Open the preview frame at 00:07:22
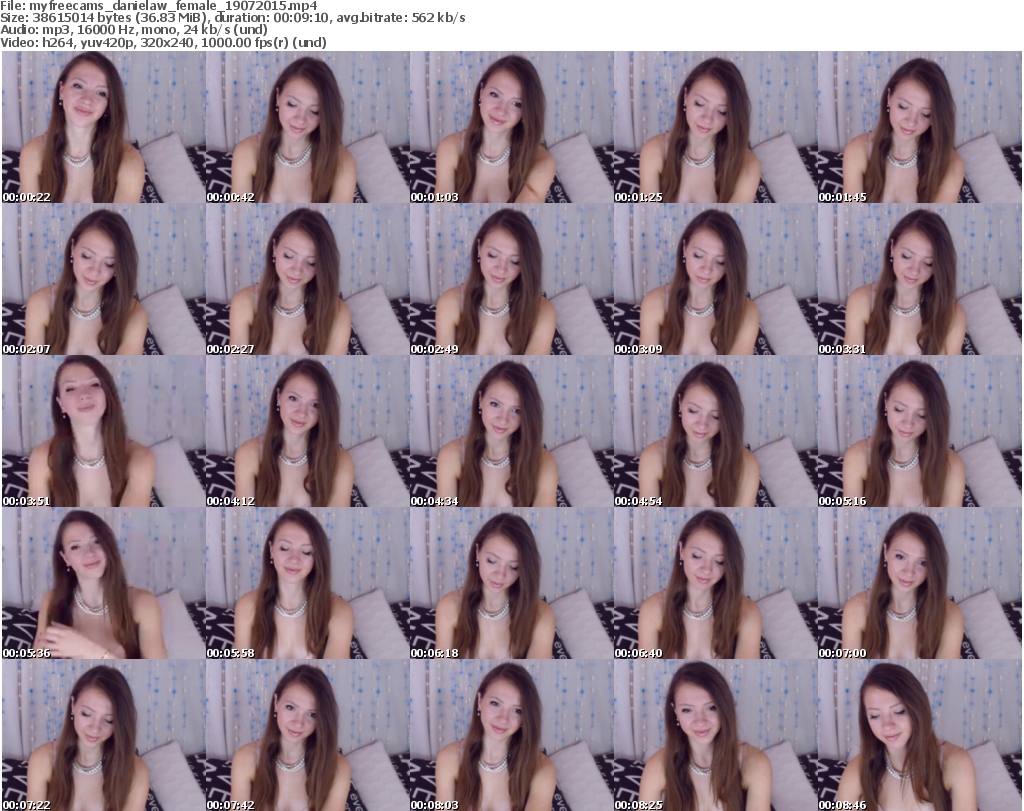1024x811 pixels. pos(104,735)
